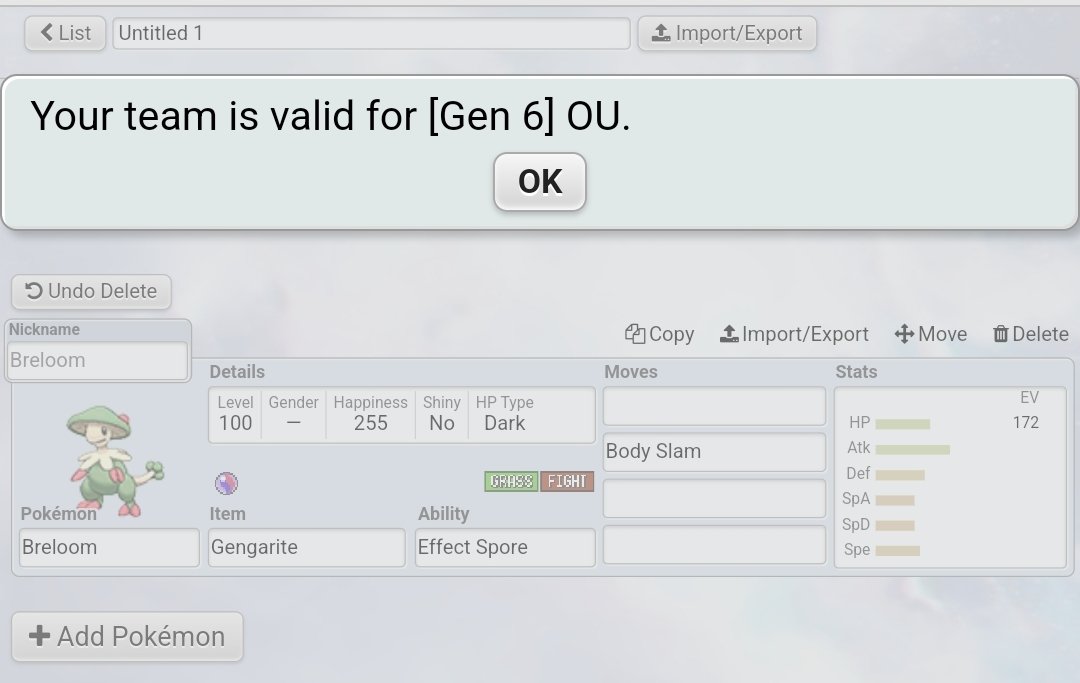The image size is (1080, 683).
Task: Go back to the team List
Action: point(65,33)
